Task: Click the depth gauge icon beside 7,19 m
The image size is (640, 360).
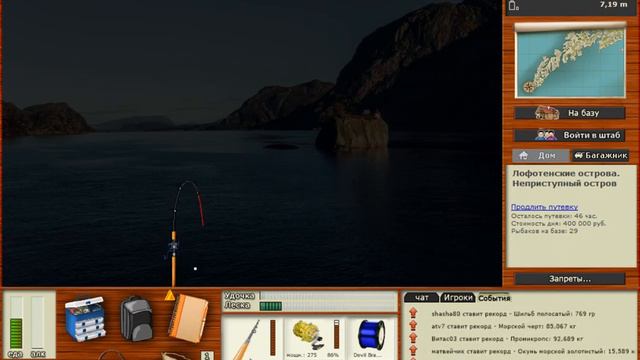Action: pyautogui.click(x=513, y=5)
